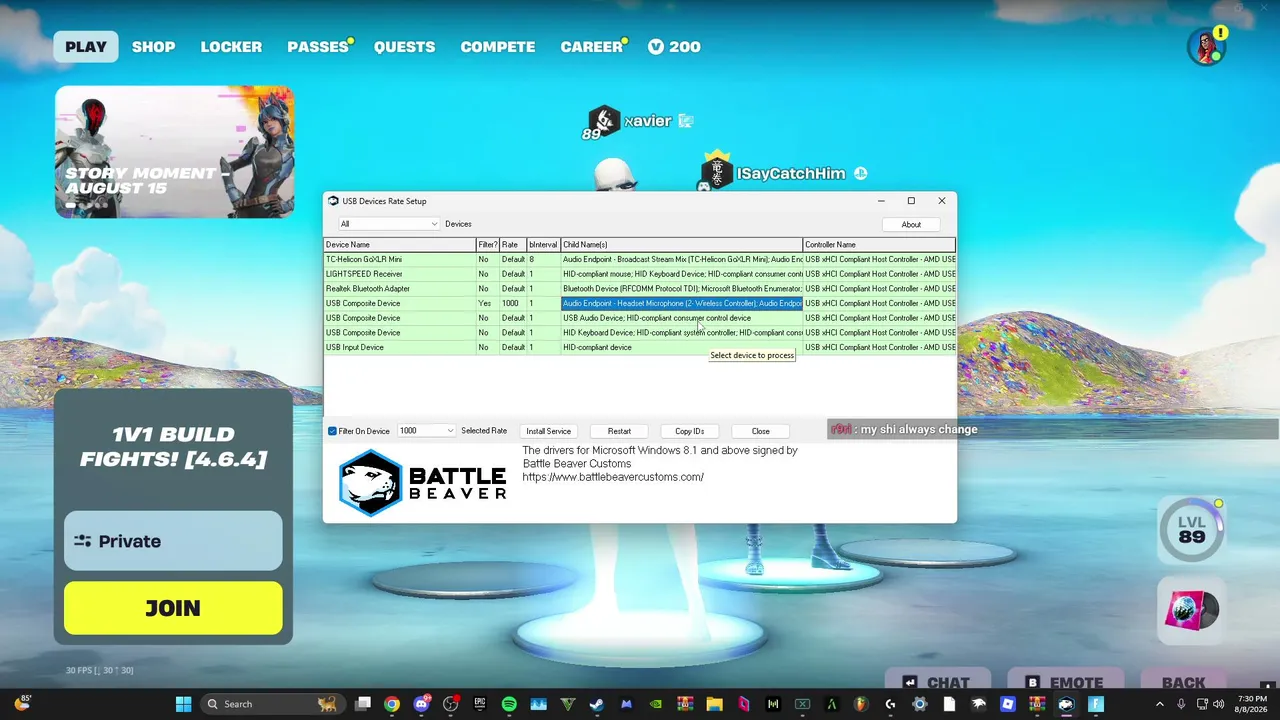Open Task View on the taskbar
Image resolution: width=1280 pixels, height=720 pixels.
pyautogui.click(x=363, y=704)
